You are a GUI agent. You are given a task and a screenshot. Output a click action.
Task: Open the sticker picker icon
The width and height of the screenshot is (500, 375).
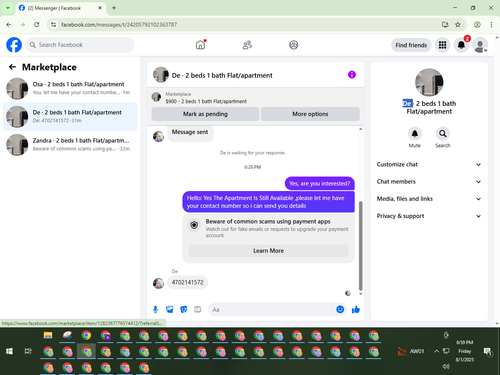tap(184, 310)
